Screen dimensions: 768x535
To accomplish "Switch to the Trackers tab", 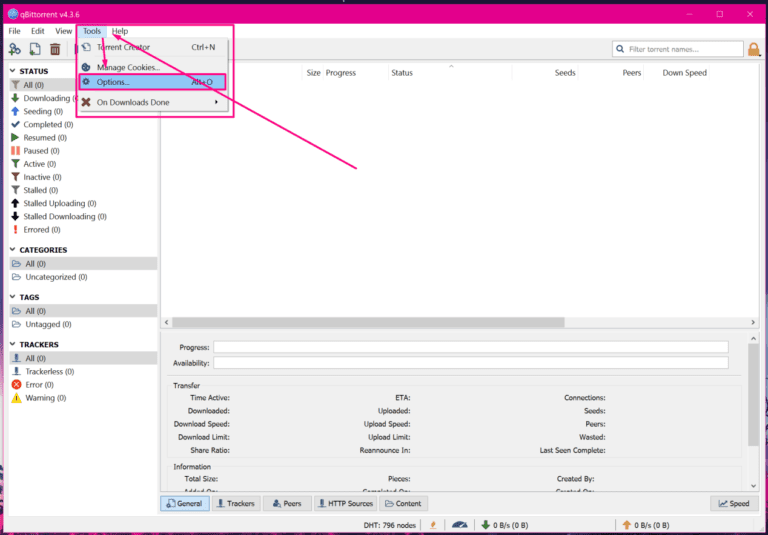I will (236, 503).
